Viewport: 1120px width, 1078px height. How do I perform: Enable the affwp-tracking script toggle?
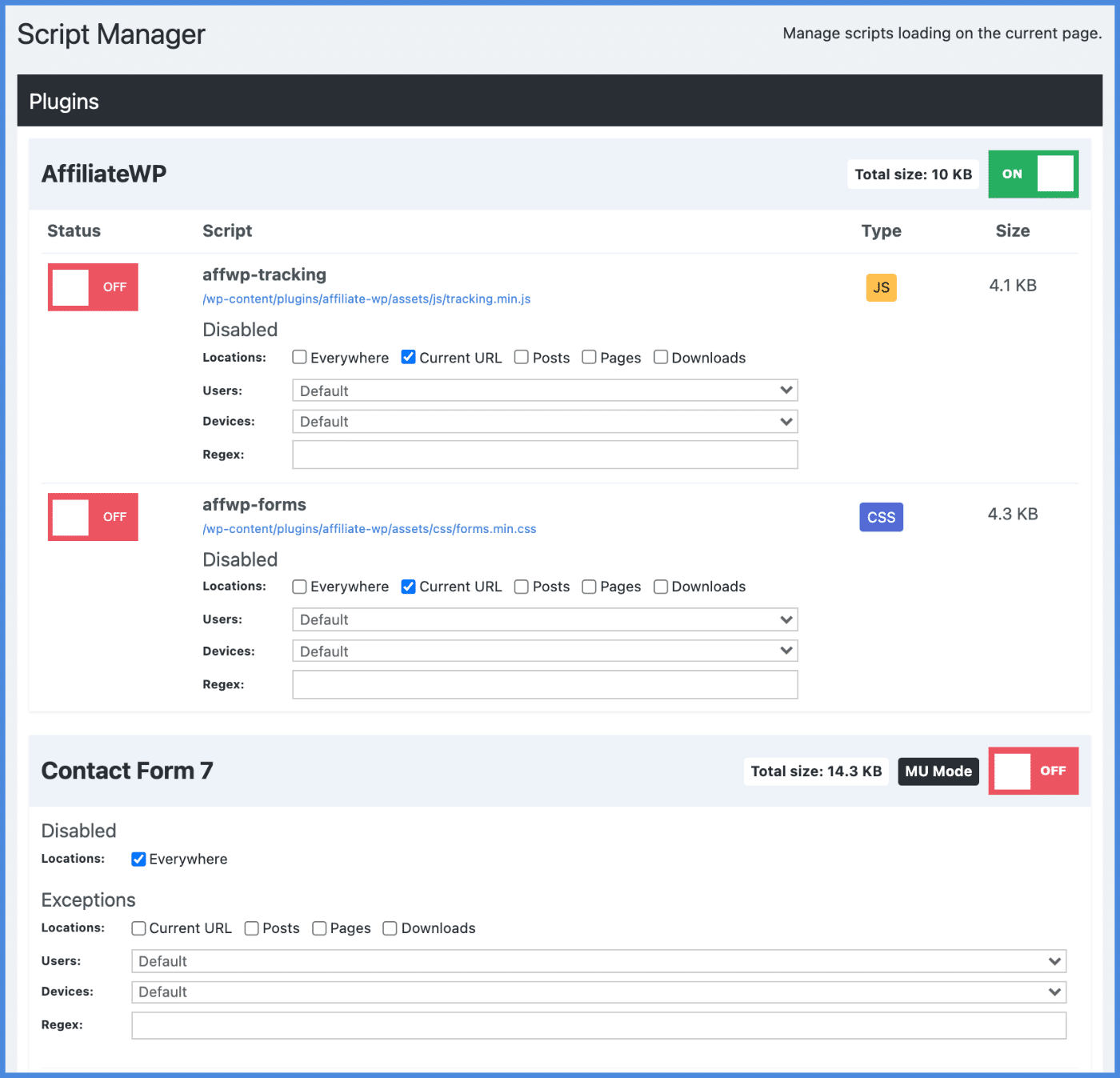pos(93,287)
